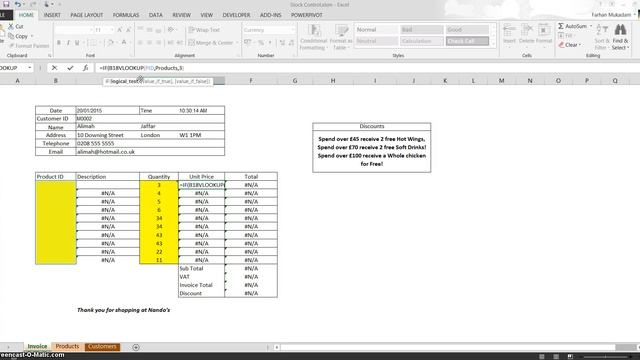Click the Delete cells icon
This screenshot has height=360, width=640.
coord(527,30)
